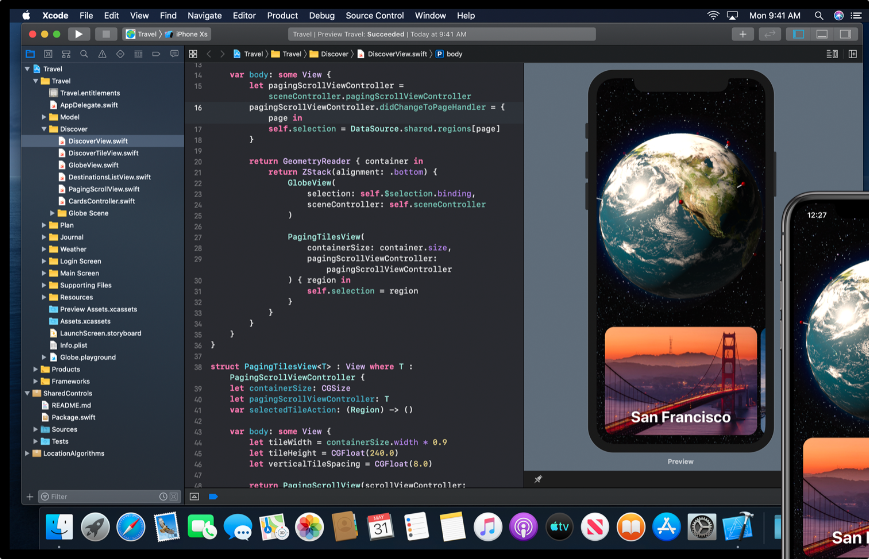Expand the LocationAlgorithms package
Screen dimensions: 869x559
tap(27, 453)
